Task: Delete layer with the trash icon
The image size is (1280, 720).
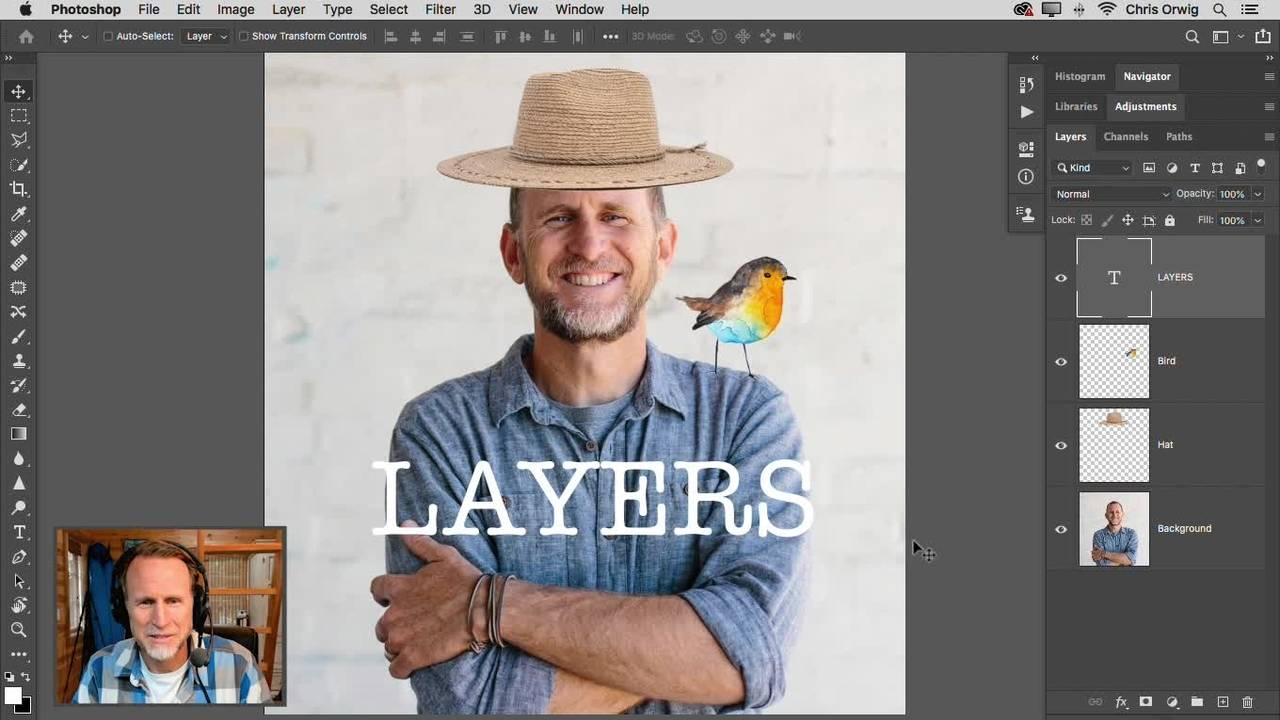Action: pyautogui.click(x=1247, y=703)
